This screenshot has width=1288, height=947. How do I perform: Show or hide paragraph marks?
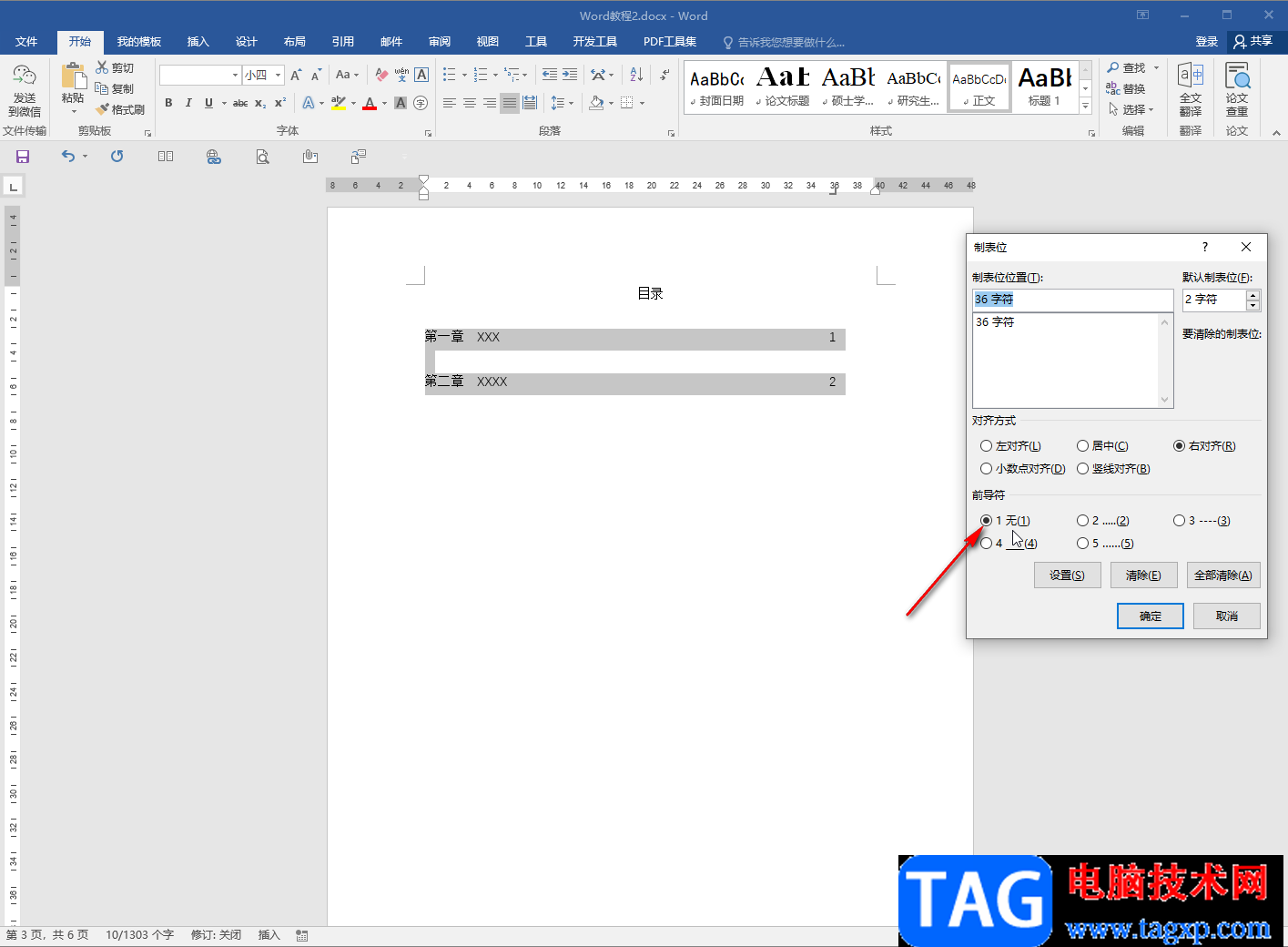[x=665, y=75]
